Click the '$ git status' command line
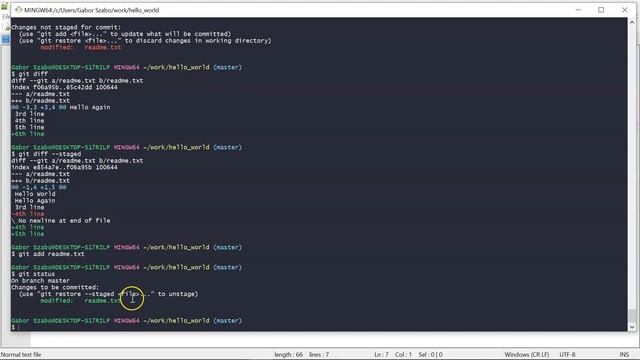The height and width of the screenshot is (360, 640). [x=33, y=274]
